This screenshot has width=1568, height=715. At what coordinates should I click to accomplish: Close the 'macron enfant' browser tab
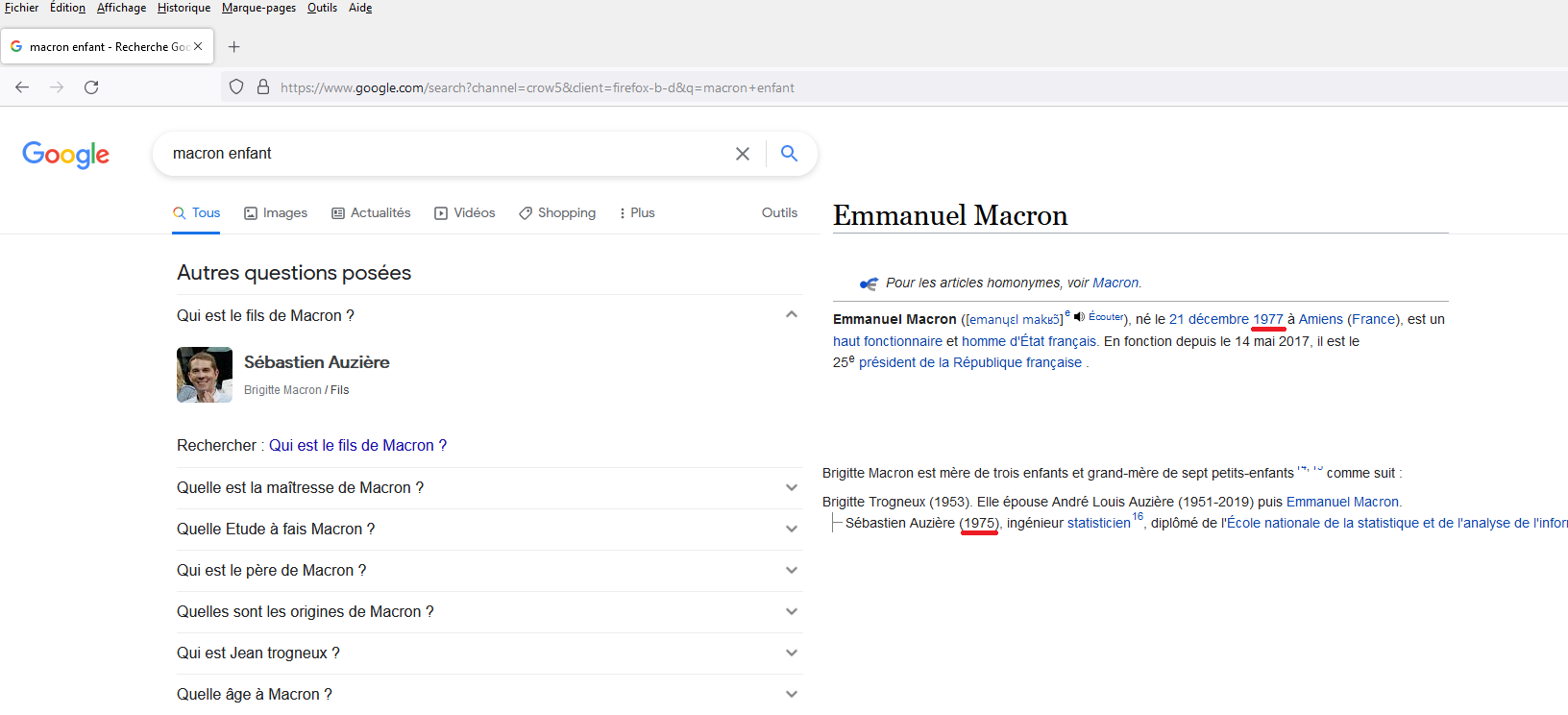click(198, 46)
